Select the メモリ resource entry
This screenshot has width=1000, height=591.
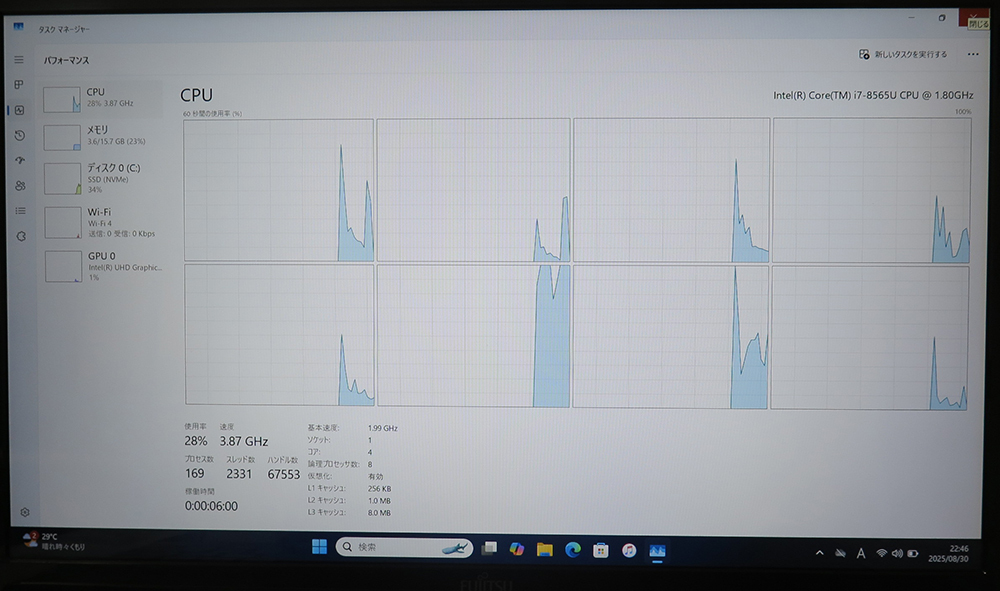point(102,136)
